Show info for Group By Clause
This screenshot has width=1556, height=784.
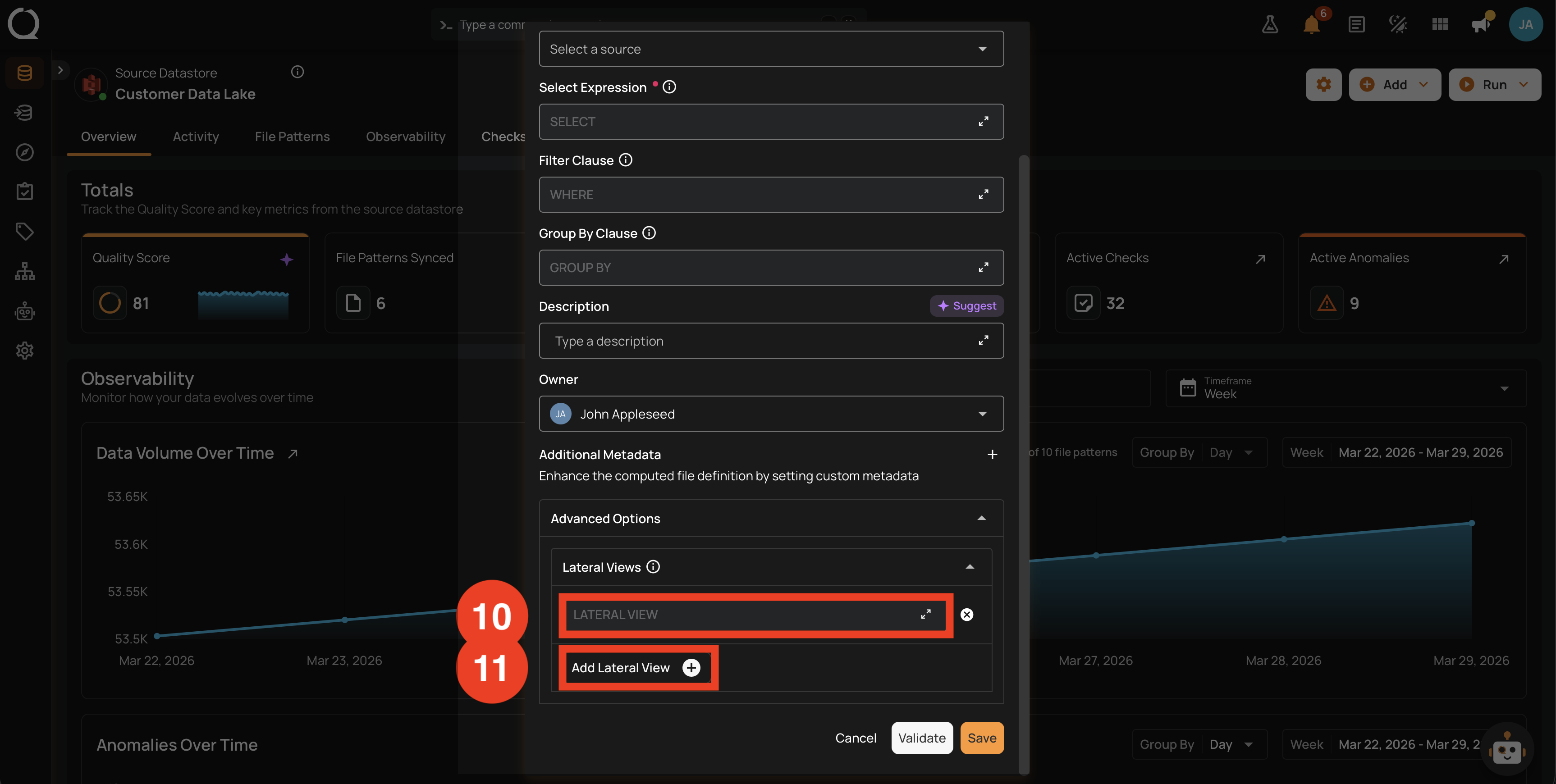pyautogui.click(x=650, y=233)
